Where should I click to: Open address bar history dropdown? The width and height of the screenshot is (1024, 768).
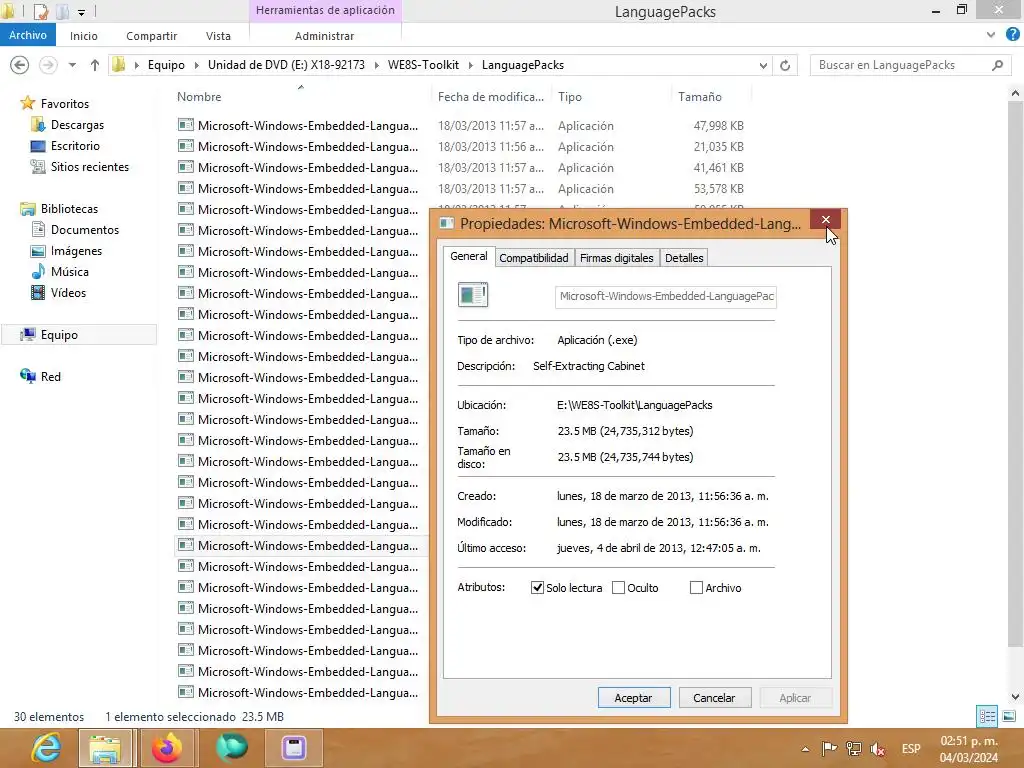[x=763, y=65]
